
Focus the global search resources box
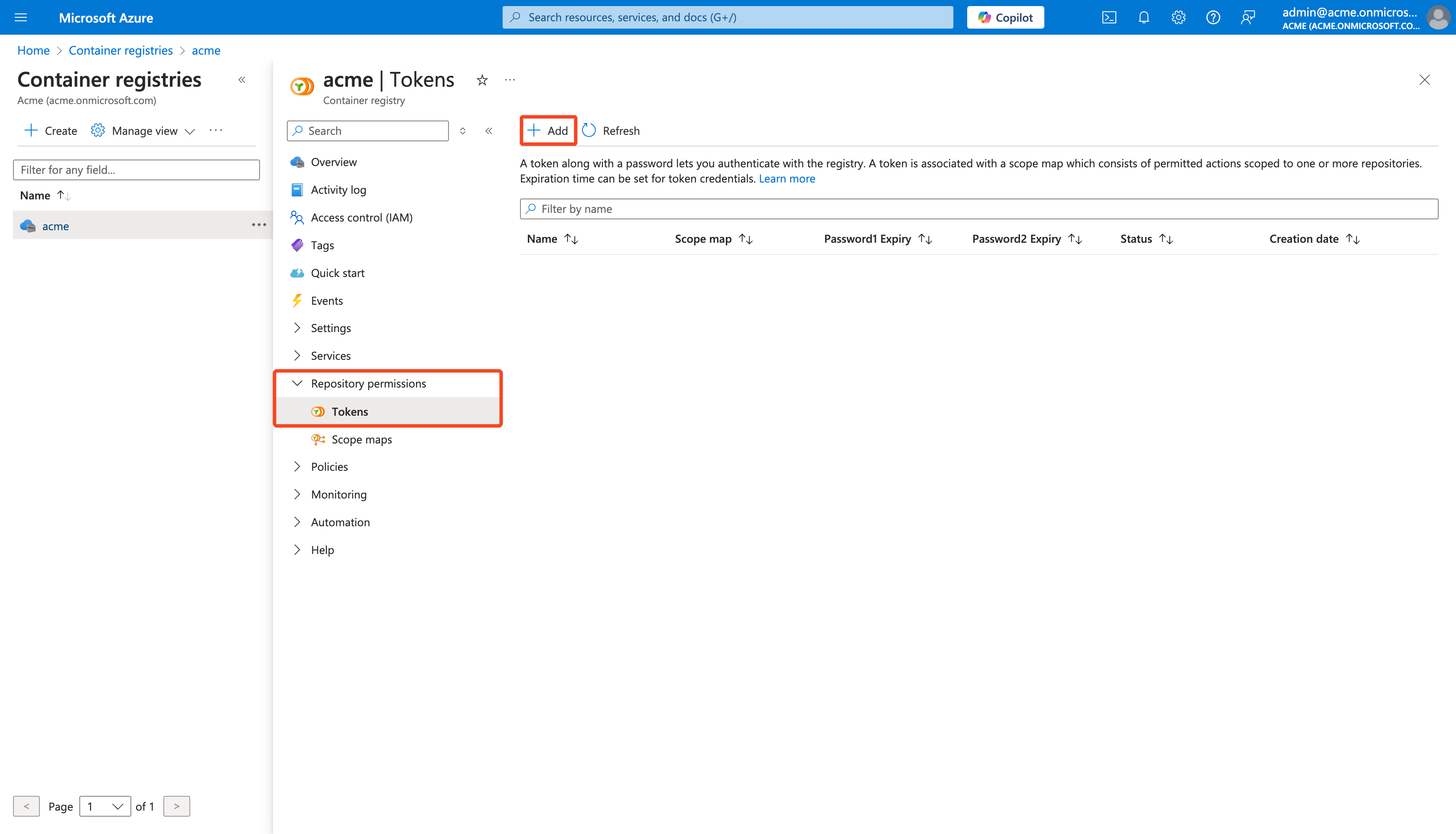[x=728, y=17]
